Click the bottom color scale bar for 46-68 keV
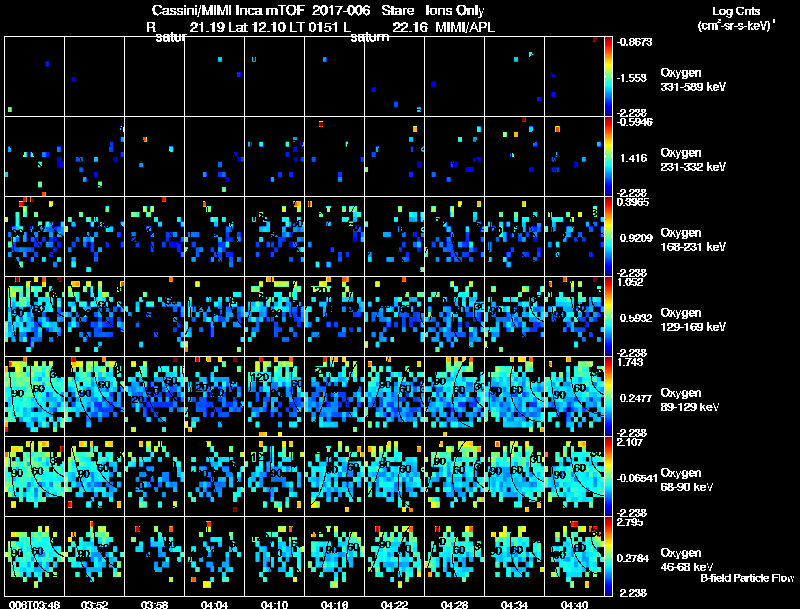Viewport: 800px width, 609px height. 608,556
